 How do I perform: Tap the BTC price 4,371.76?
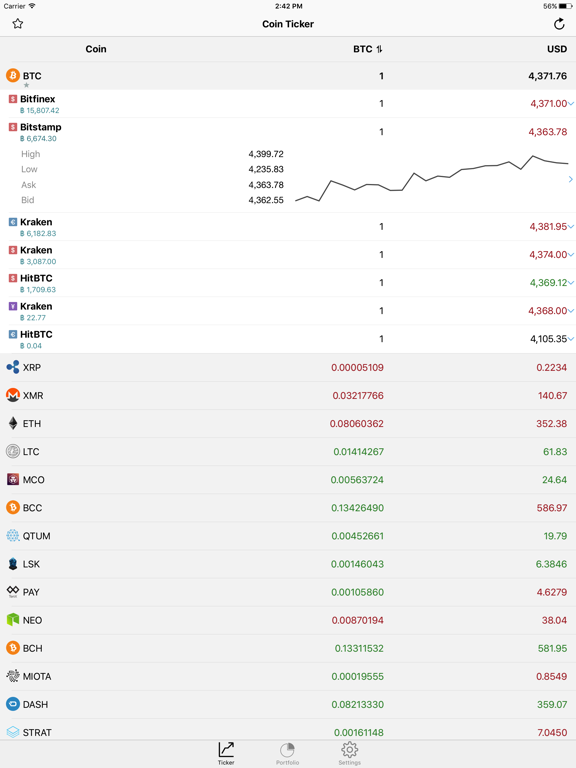click(548, 76)
